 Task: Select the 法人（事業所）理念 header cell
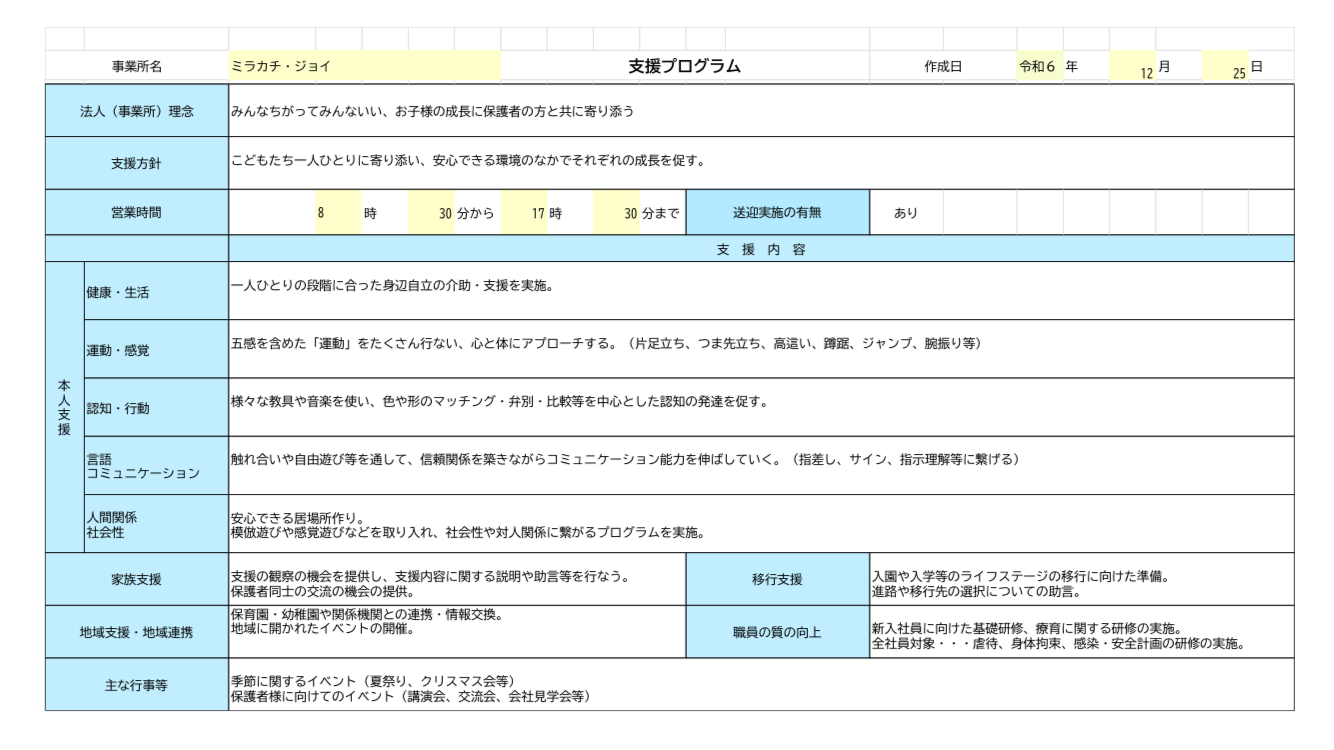137,110
